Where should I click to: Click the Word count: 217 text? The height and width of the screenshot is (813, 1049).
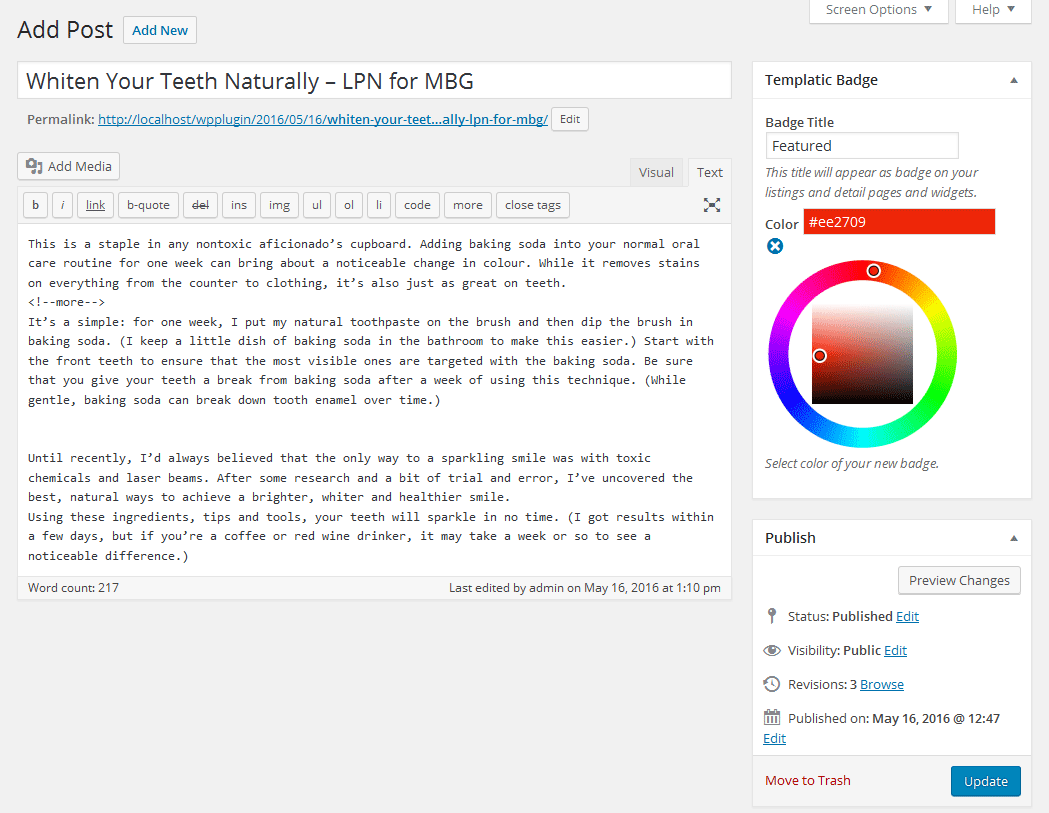click(x=73, y=588)
